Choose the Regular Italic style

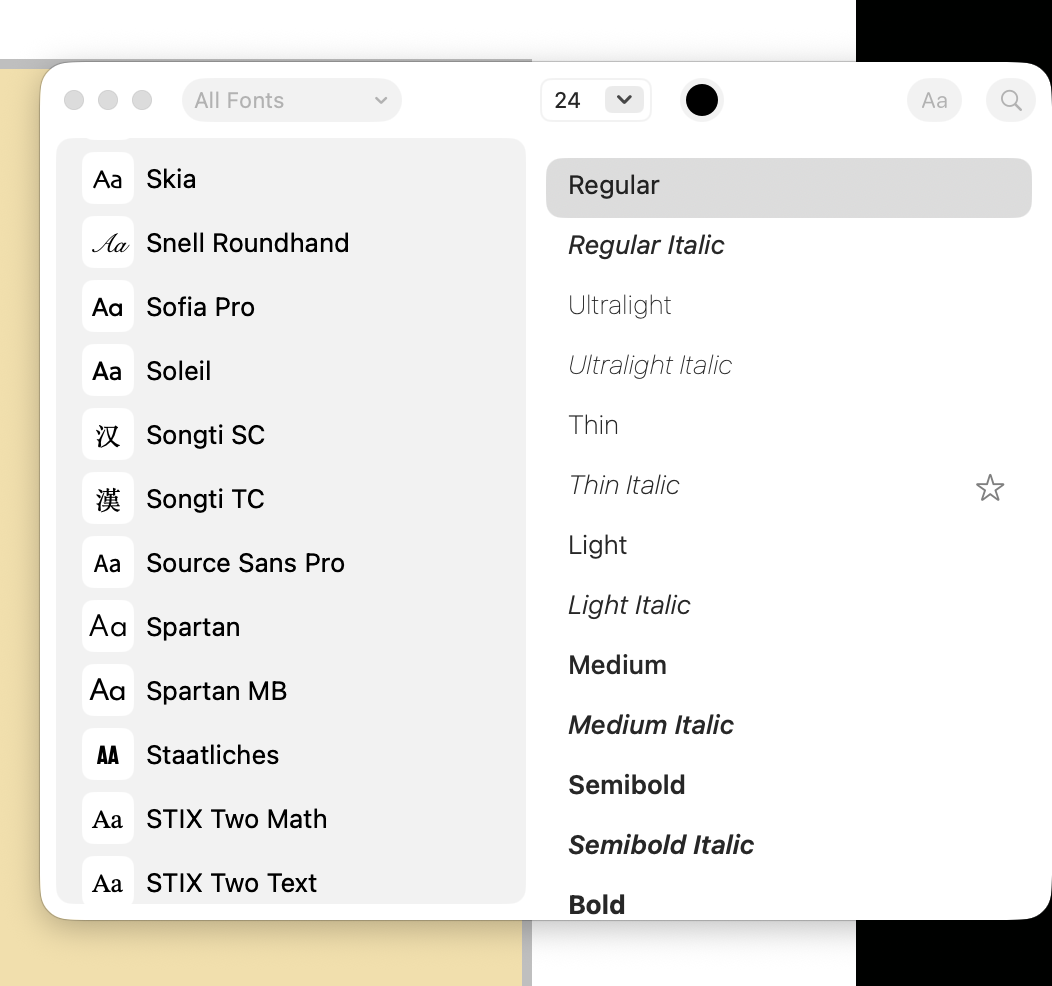tap(788, 245)
